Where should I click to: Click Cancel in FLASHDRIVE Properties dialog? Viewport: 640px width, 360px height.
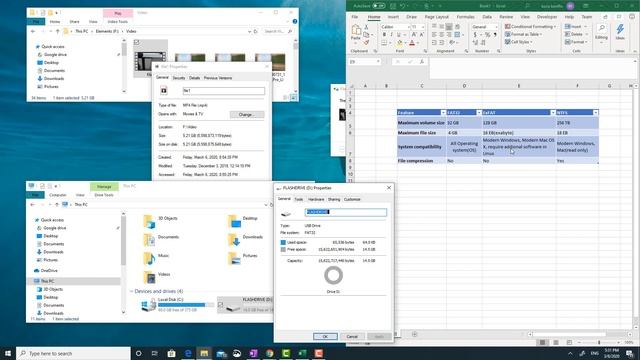[352, 337]
